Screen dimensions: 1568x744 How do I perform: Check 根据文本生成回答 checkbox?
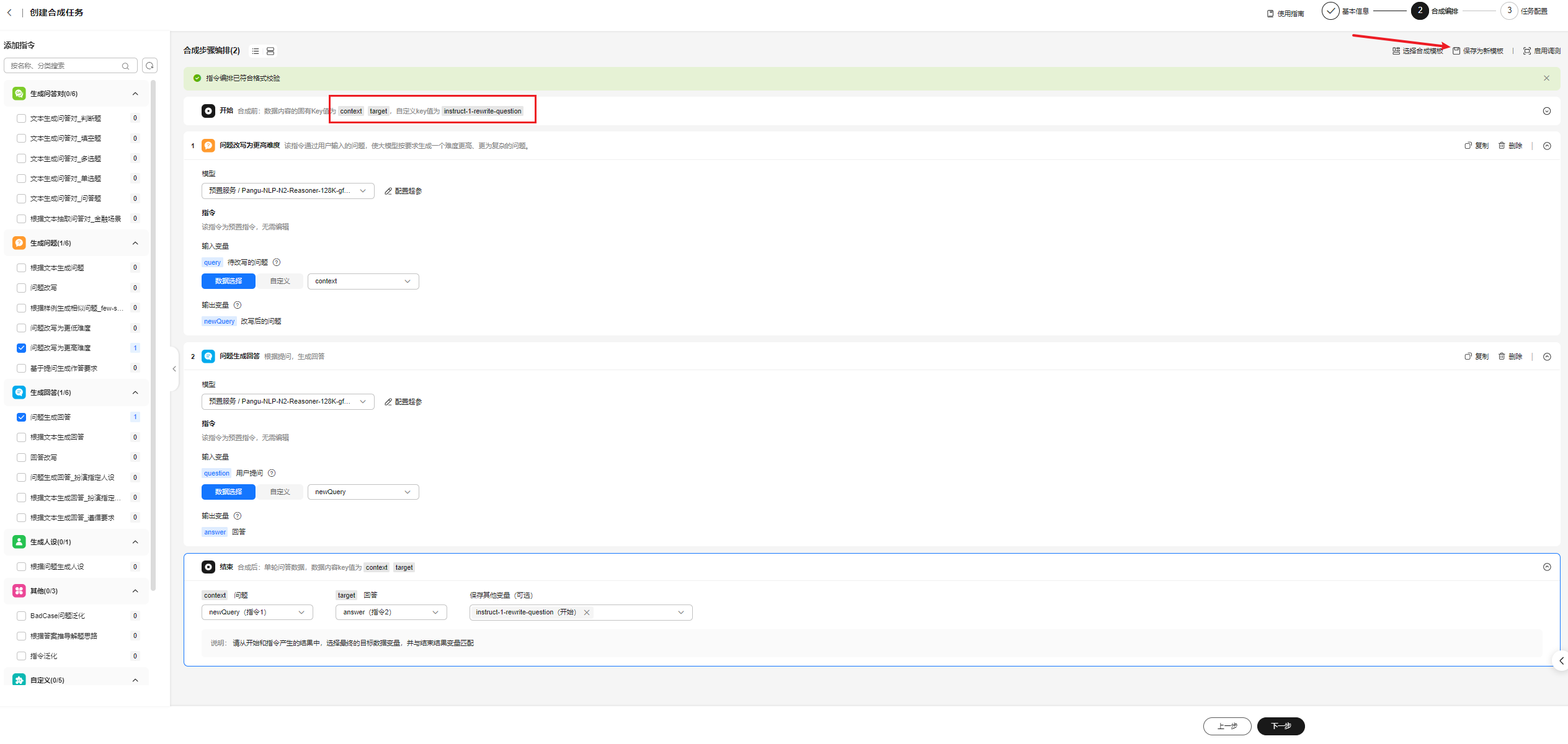[x=21, y=437]
